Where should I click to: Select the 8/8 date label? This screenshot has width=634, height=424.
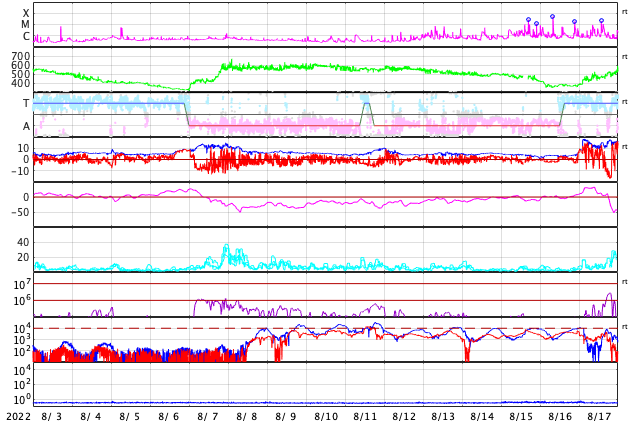click(x=247, y=417)
